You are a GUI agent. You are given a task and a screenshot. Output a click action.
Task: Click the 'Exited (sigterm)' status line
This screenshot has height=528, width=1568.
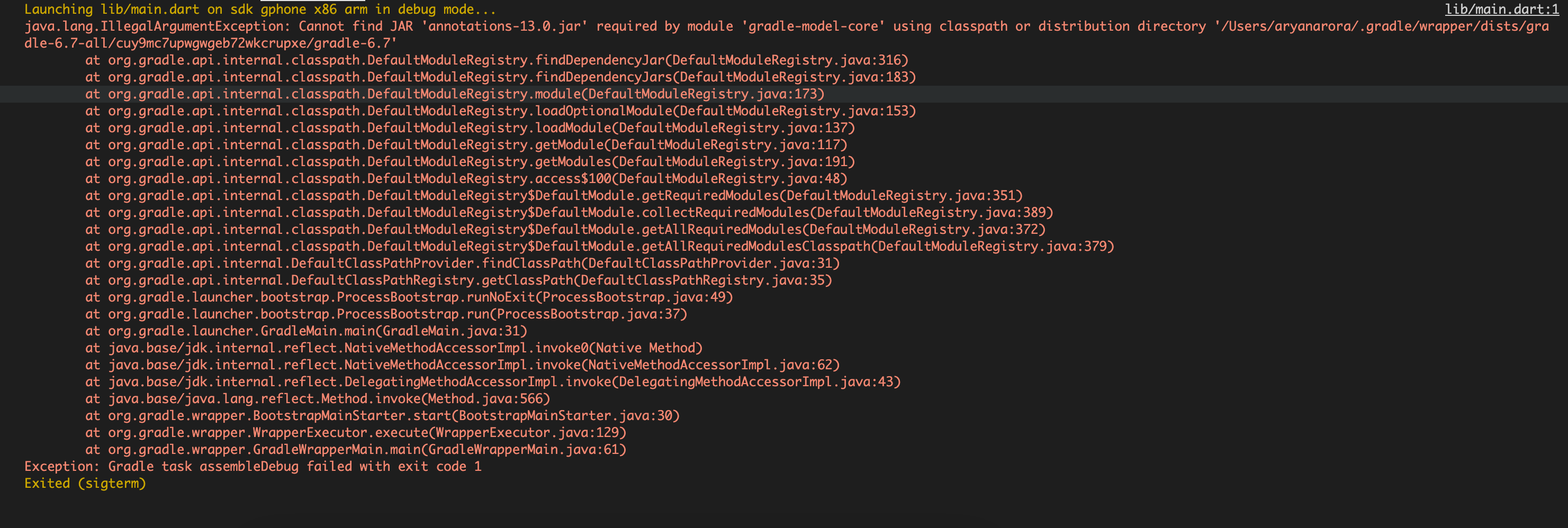pos(85,484)
